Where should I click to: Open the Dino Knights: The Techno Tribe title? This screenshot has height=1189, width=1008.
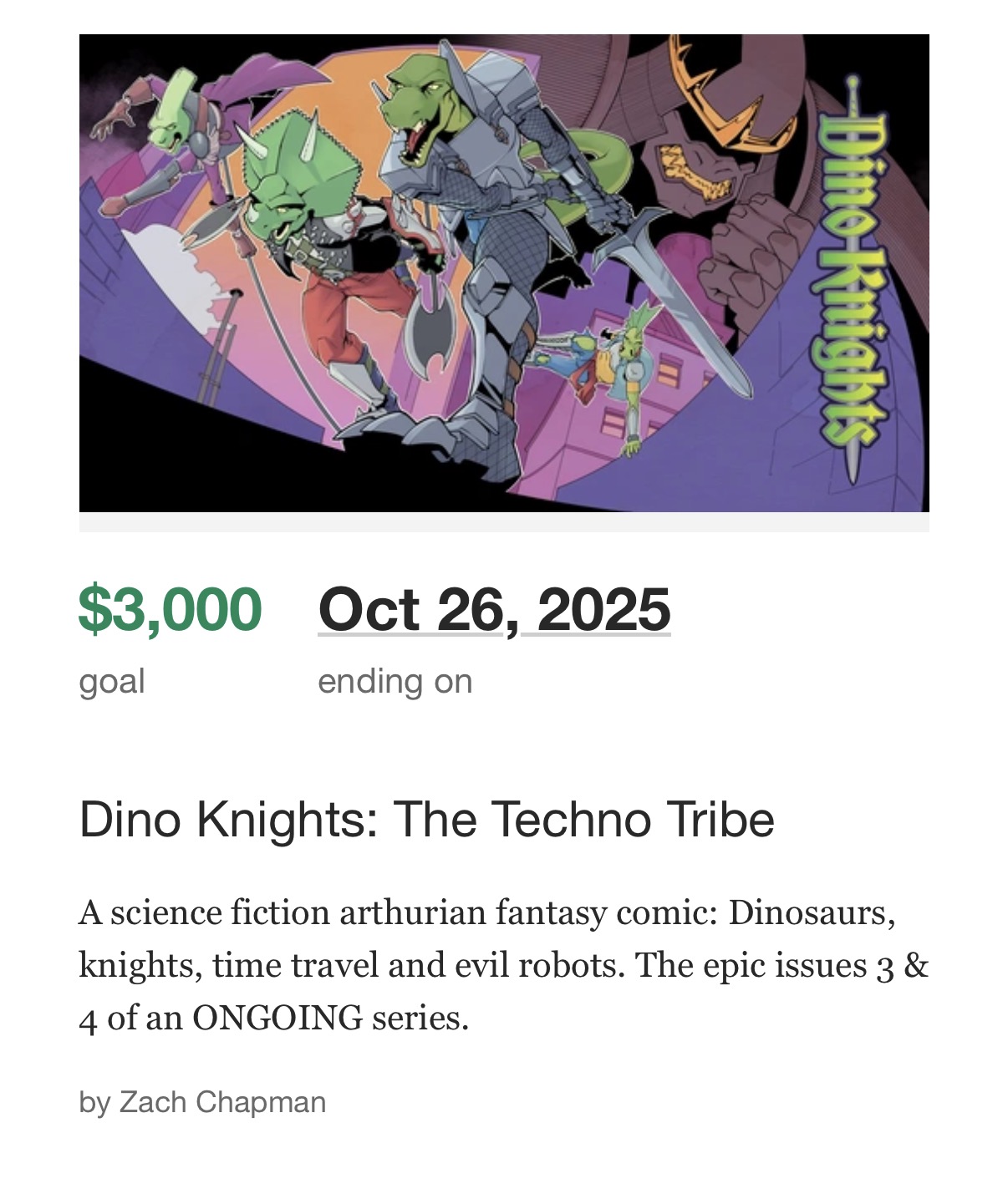tap(426, 819)
